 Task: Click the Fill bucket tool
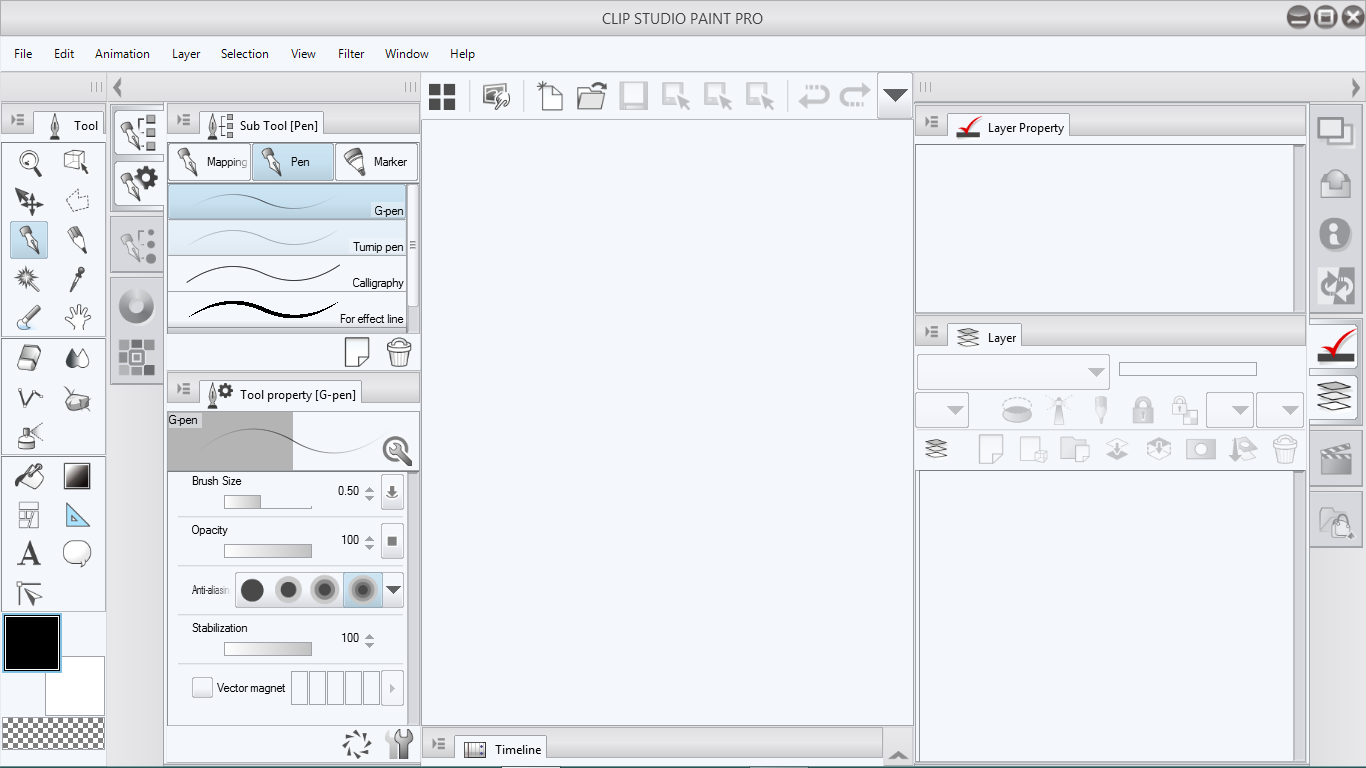click(x=30, y=476)
